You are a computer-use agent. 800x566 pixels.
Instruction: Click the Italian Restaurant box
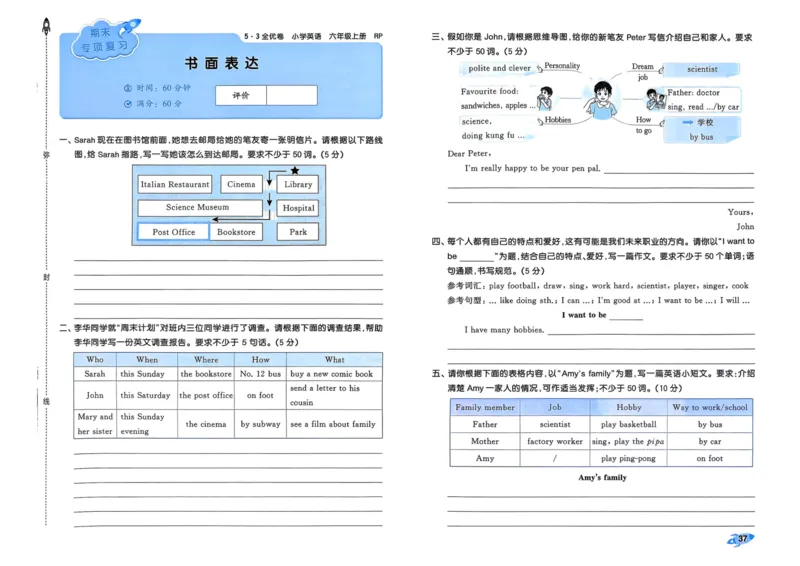click(x=175, y=184)
